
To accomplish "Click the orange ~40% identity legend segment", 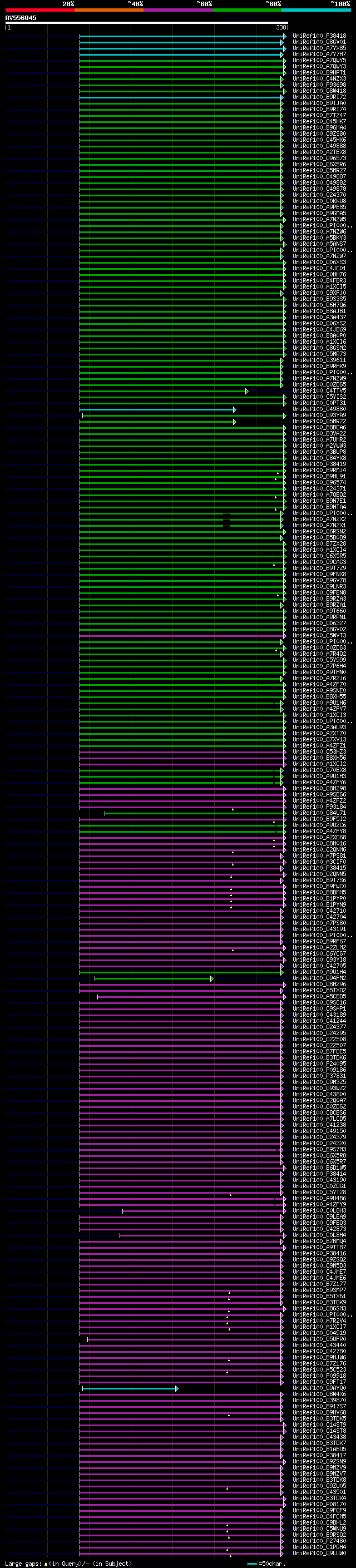I will tap(109, 10).
